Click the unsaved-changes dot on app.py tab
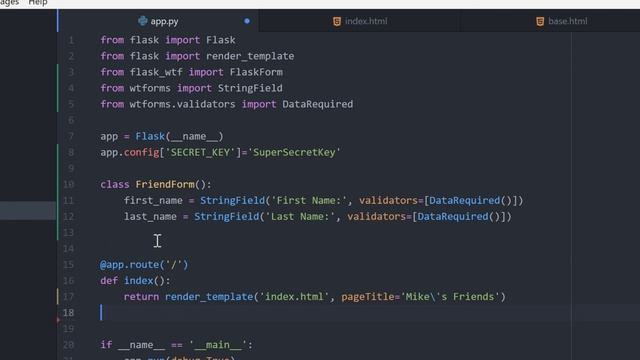Viewport: 640px width, 360px height. pyautogui.click(x=247, y=21)
